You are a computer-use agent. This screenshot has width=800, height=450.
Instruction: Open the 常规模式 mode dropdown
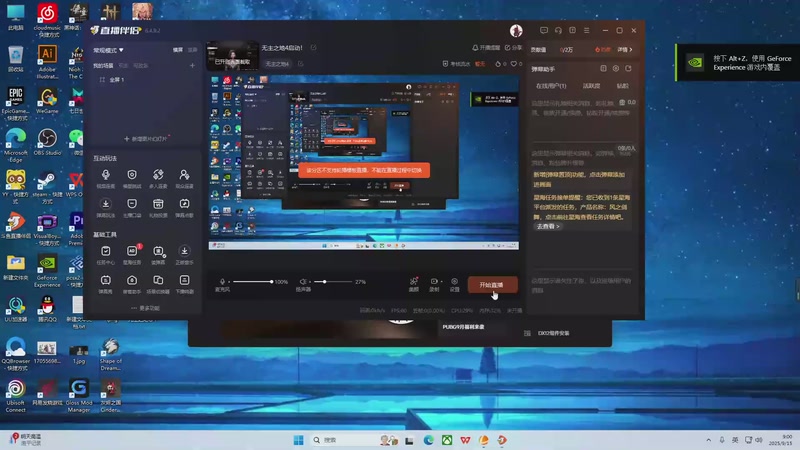pyautogui.click(x=108, y=50)
